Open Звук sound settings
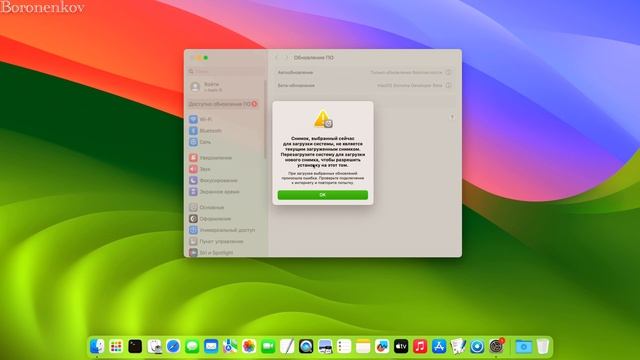This screenshot has height=360, width=640. [x=200, y=169]
